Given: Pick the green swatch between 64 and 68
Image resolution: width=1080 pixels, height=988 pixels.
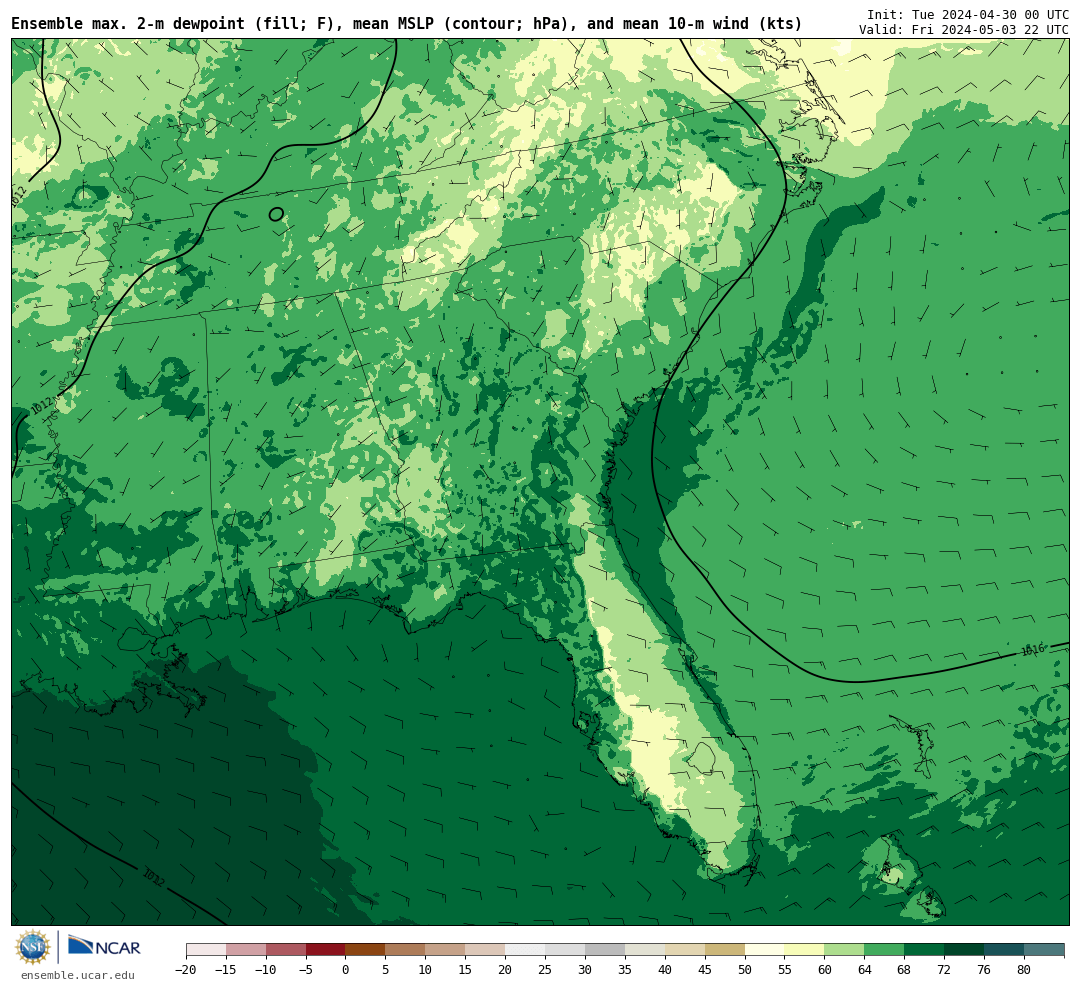Looking at the screenshot, I should coord(884,950).
